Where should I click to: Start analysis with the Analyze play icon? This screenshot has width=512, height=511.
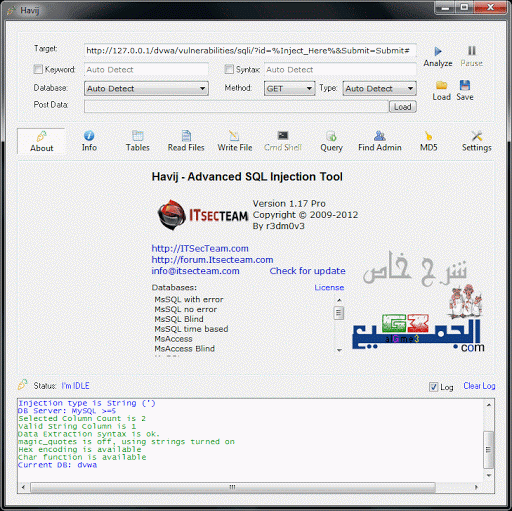coord(438,51)
